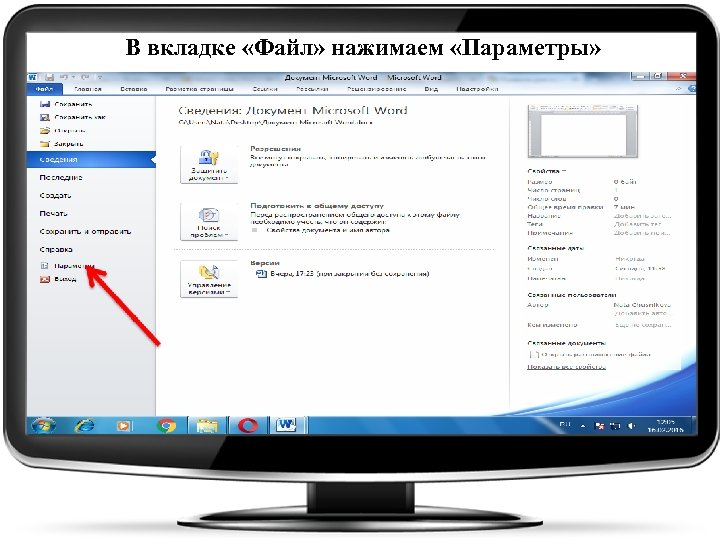This screenshot has height=540, width=720.
Task: Click the Теги property value field
Action: tap(637, 224)
